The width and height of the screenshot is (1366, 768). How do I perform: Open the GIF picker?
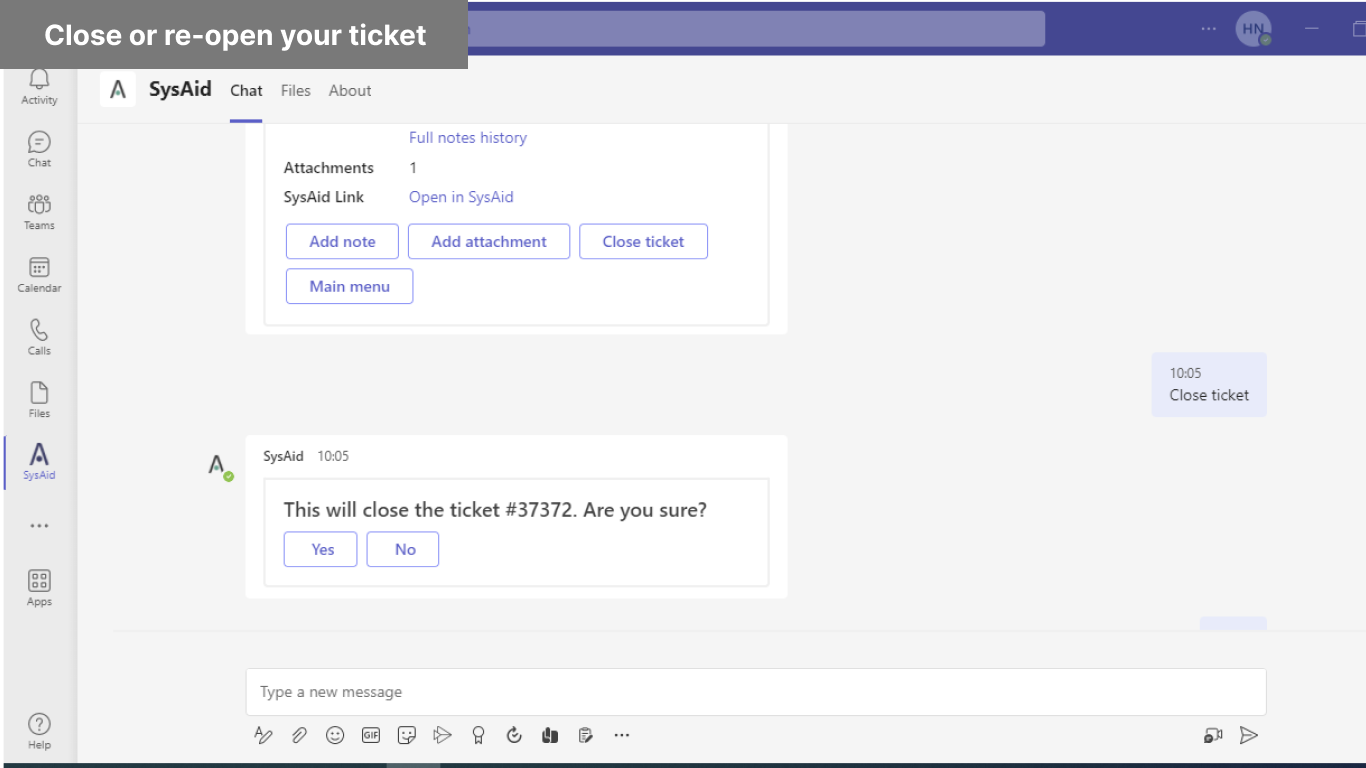click(x=371, y=736)
